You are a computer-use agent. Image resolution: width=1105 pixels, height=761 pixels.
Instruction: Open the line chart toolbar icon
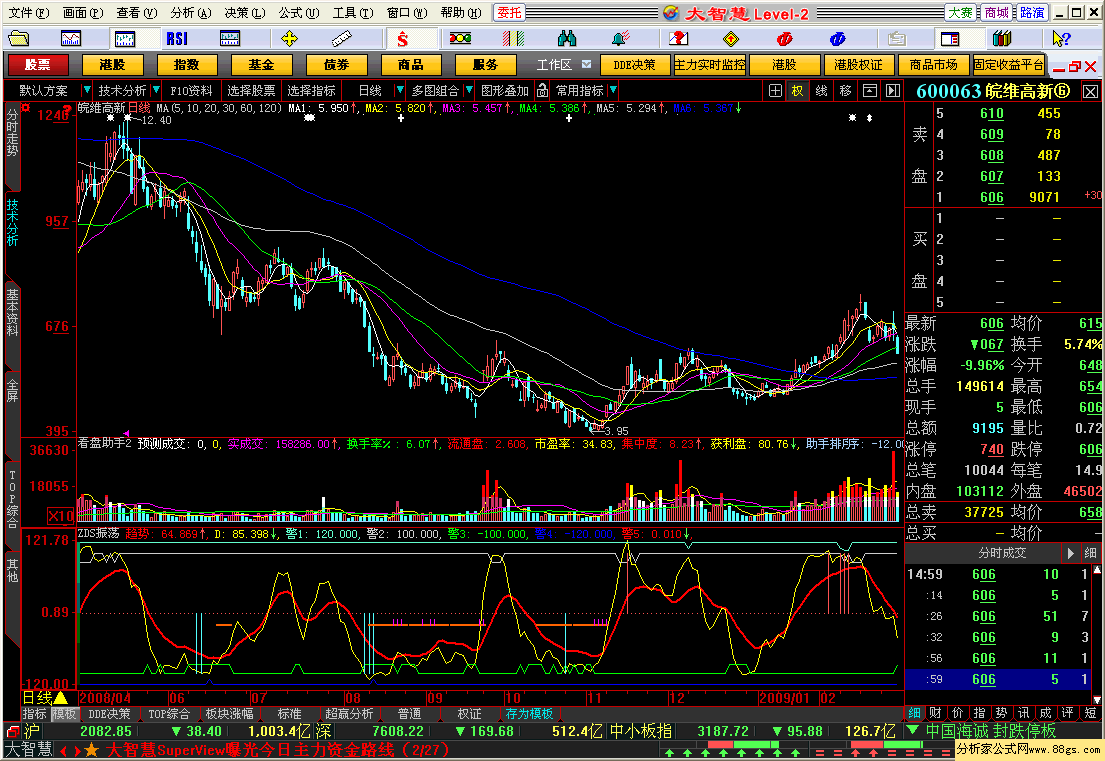[x=71, y=38]
